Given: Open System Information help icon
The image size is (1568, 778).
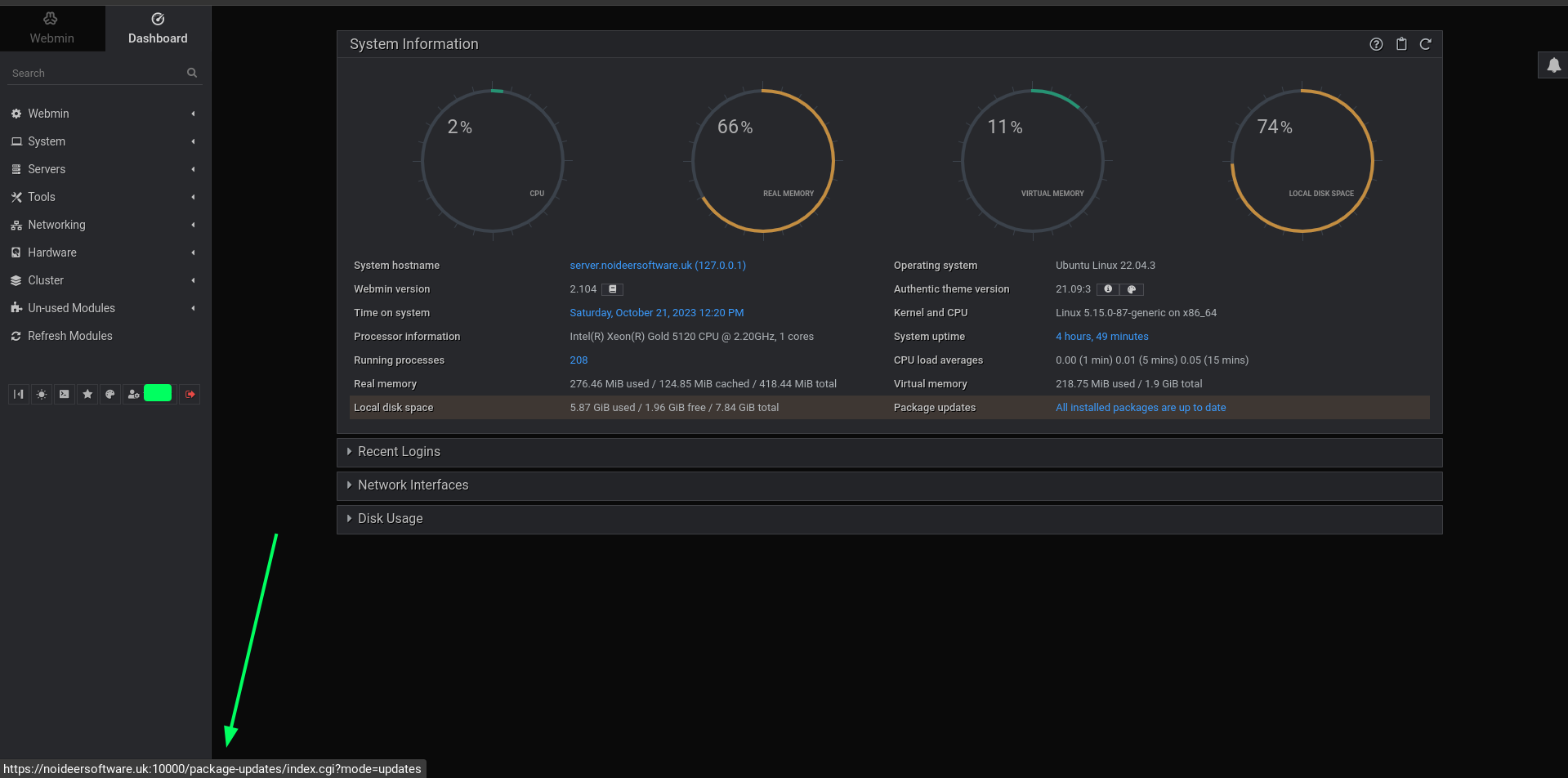Looking at the screenshot, I should tap(1376, 44).
